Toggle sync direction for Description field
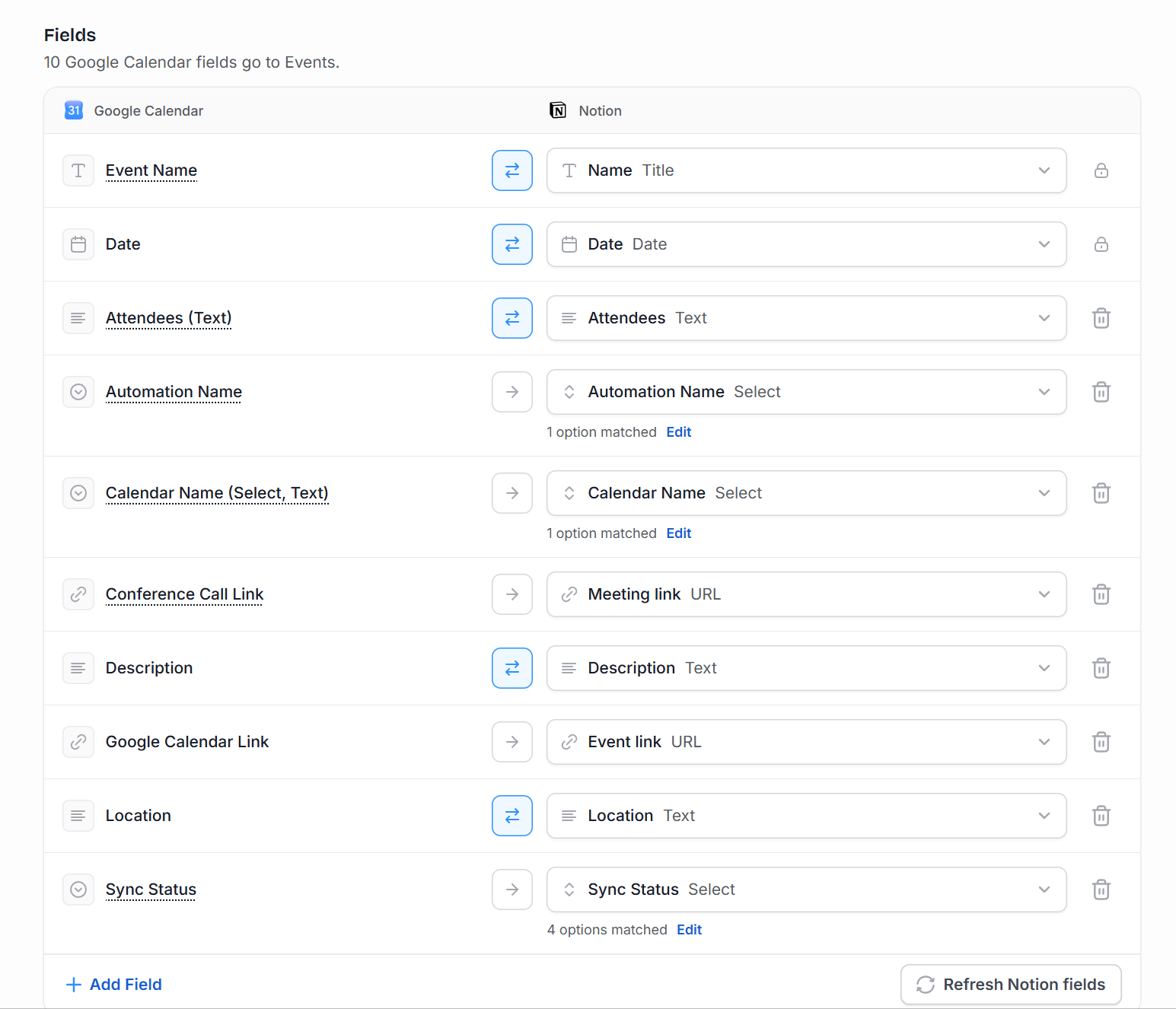 (512, 668)
